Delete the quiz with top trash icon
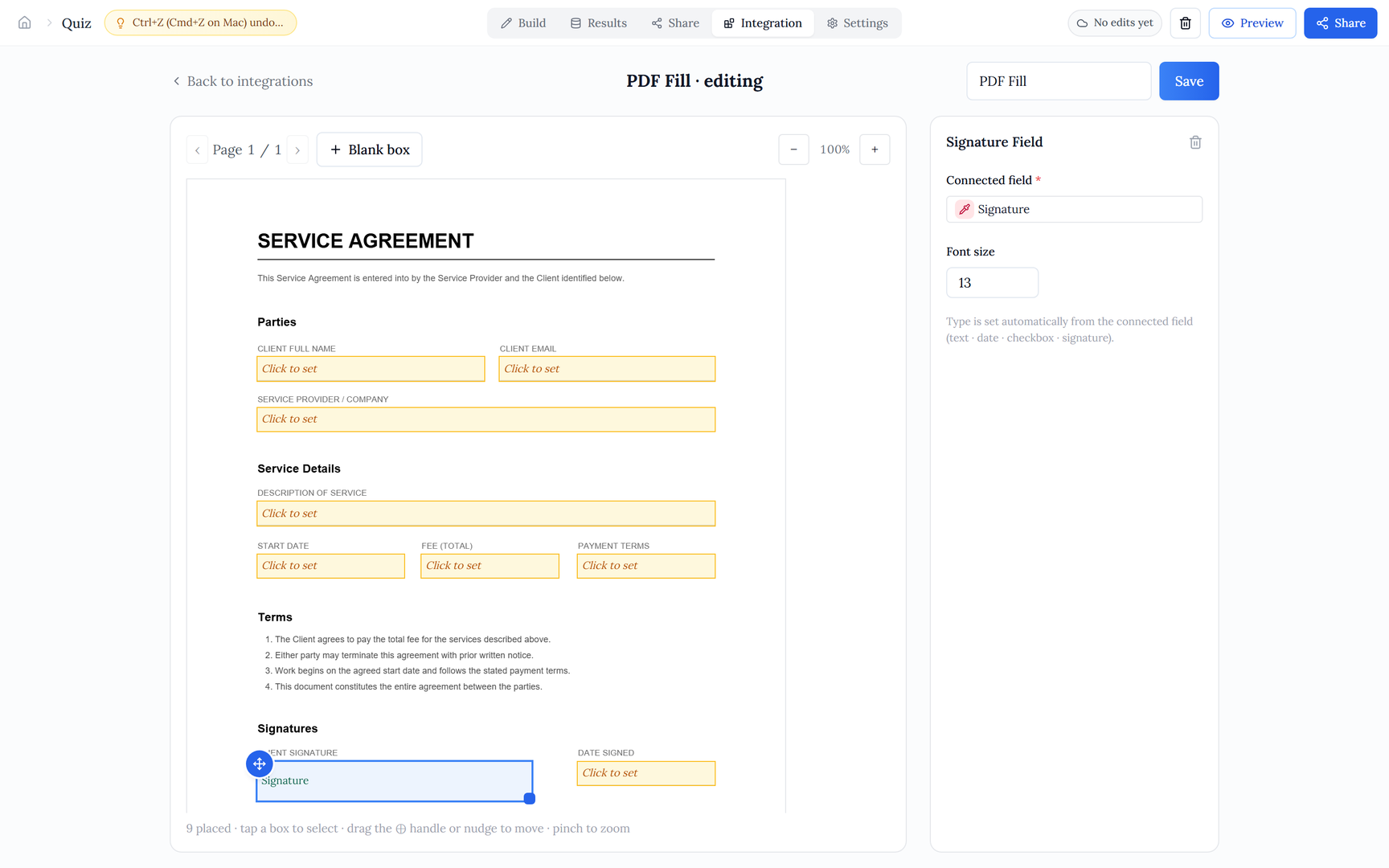This screenshot has height=868, width=1389. [1185, 23]
